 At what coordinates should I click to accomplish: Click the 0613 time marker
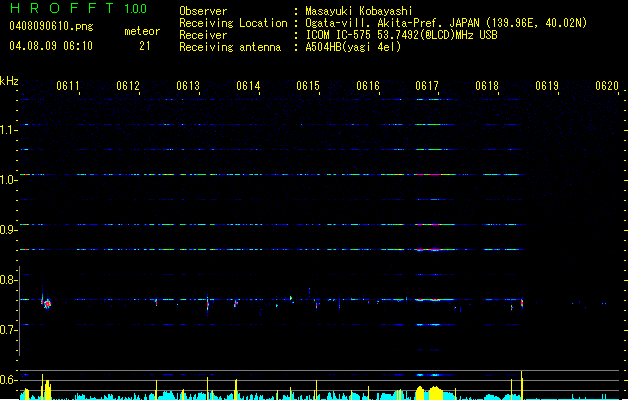[188, 86]
